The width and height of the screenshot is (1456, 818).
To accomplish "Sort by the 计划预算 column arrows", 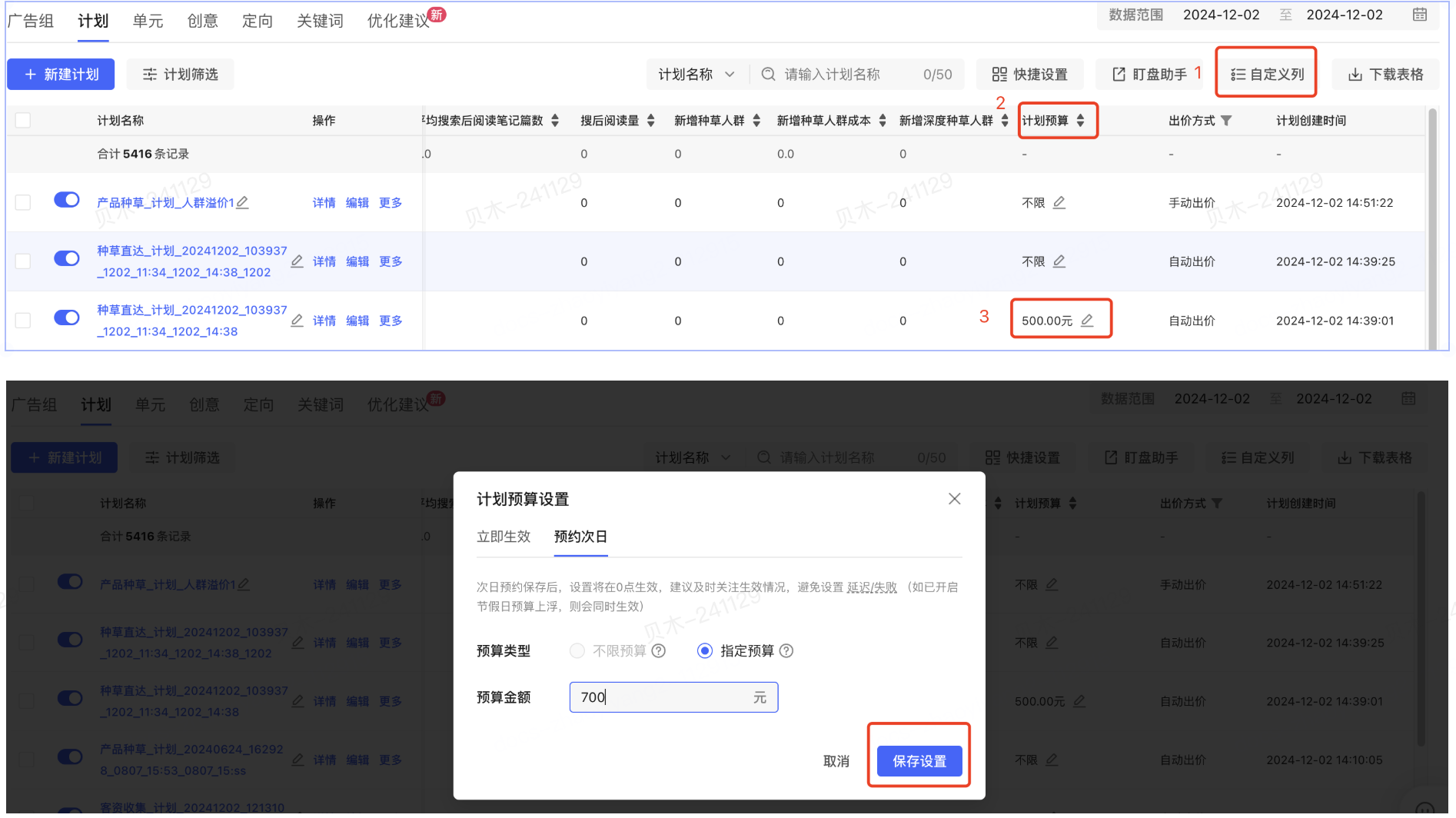I will coord(1080,120).
